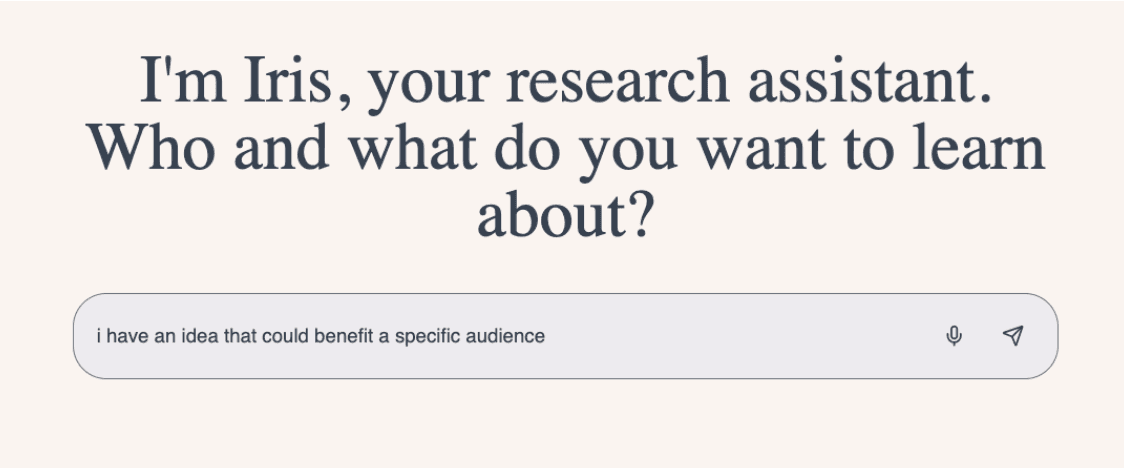The width and height of the screenshot is (1126, 468).
Task: Click the "about?" heading line
Action: point(565,215)
